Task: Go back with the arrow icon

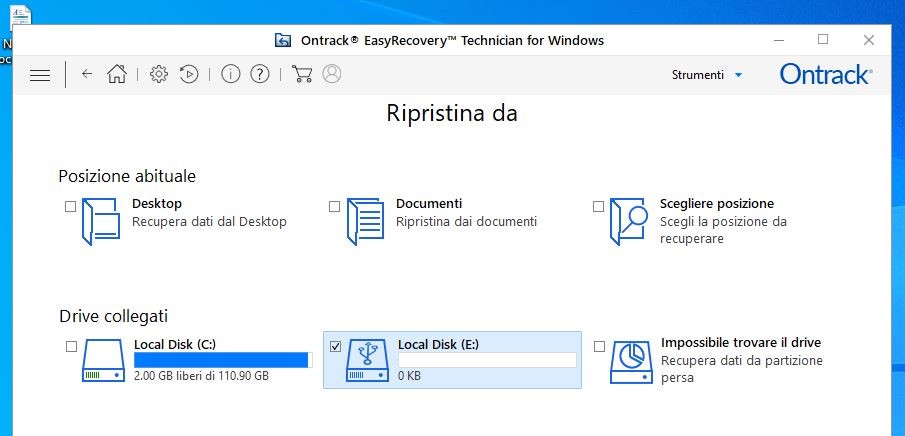Action: [87, 74]
